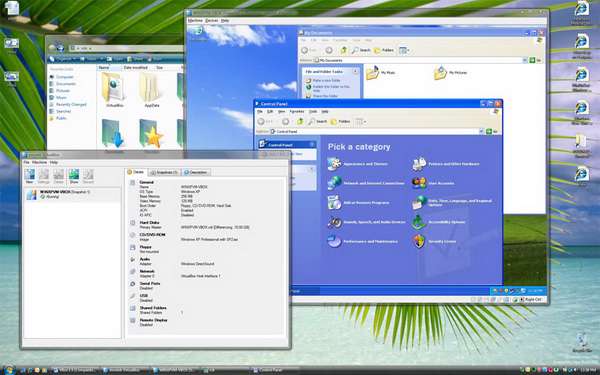Click the General section heading in Details
600x375 pixels.
click(x=147, y=182)
